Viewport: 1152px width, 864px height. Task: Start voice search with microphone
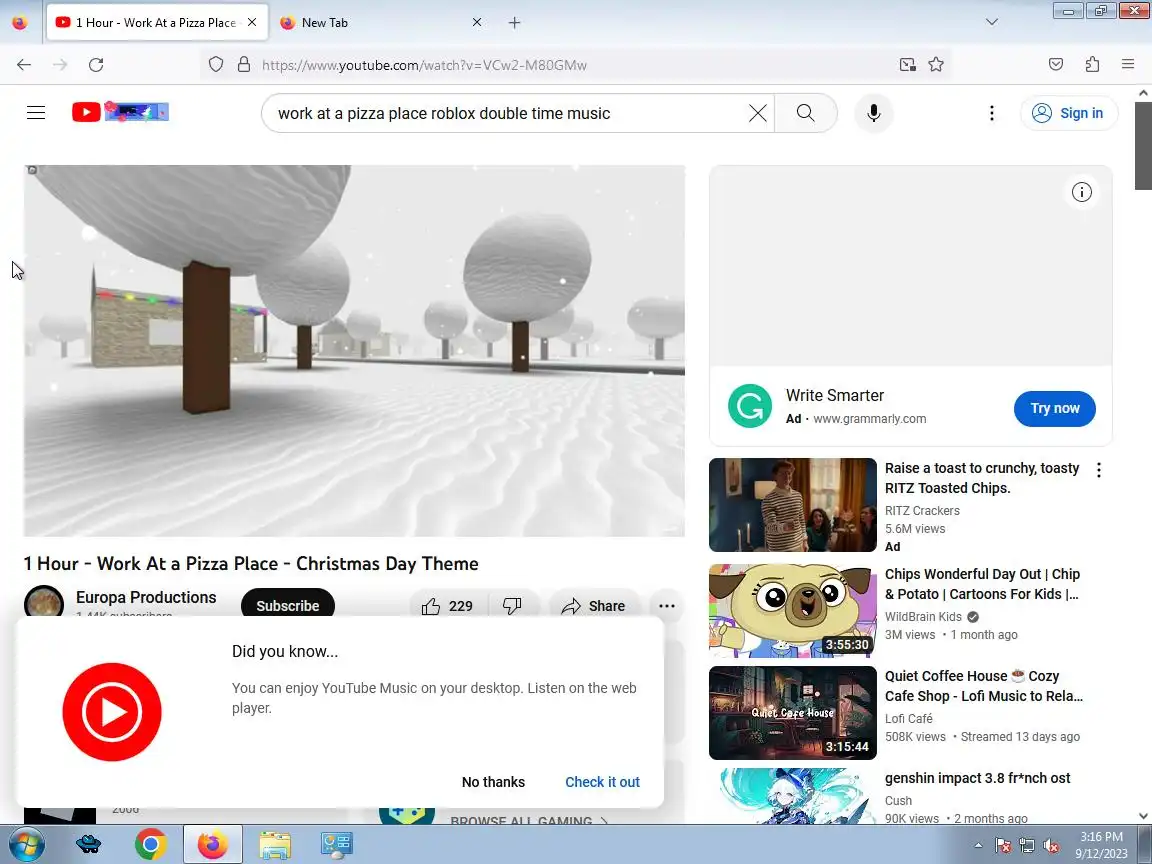click(x=874, y=113)
